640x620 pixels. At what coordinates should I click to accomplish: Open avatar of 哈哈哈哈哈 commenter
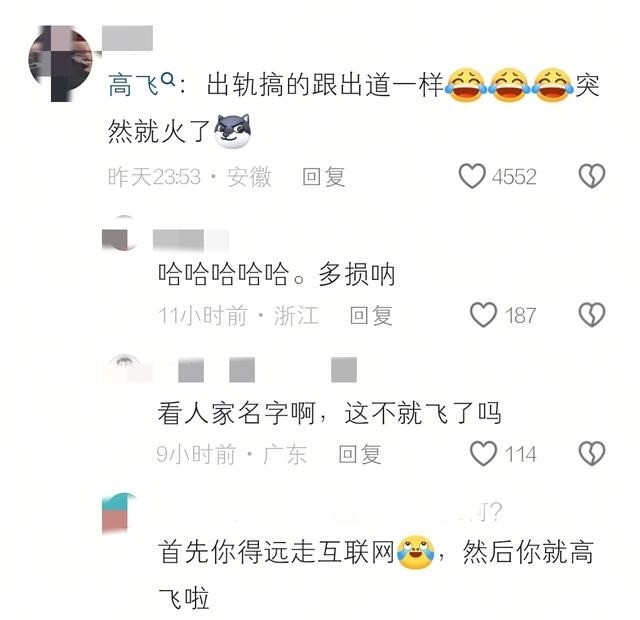tap(121, 233)
